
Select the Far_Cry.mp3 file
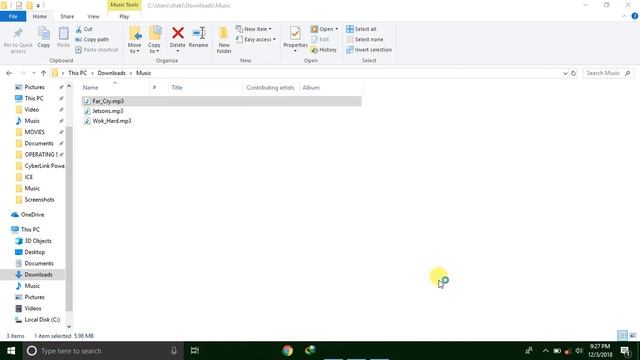[x=221, y=101]
